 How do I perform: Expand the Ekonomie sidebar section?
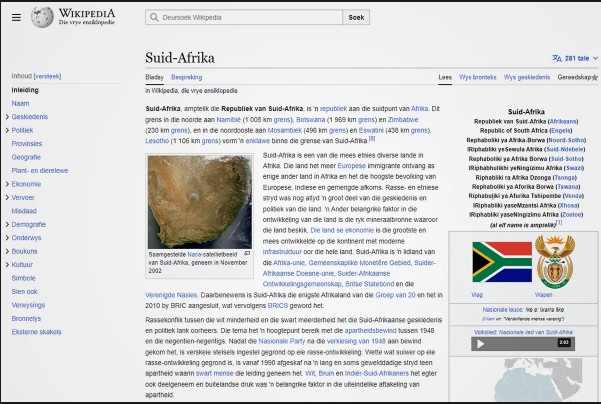coord(5,184)
